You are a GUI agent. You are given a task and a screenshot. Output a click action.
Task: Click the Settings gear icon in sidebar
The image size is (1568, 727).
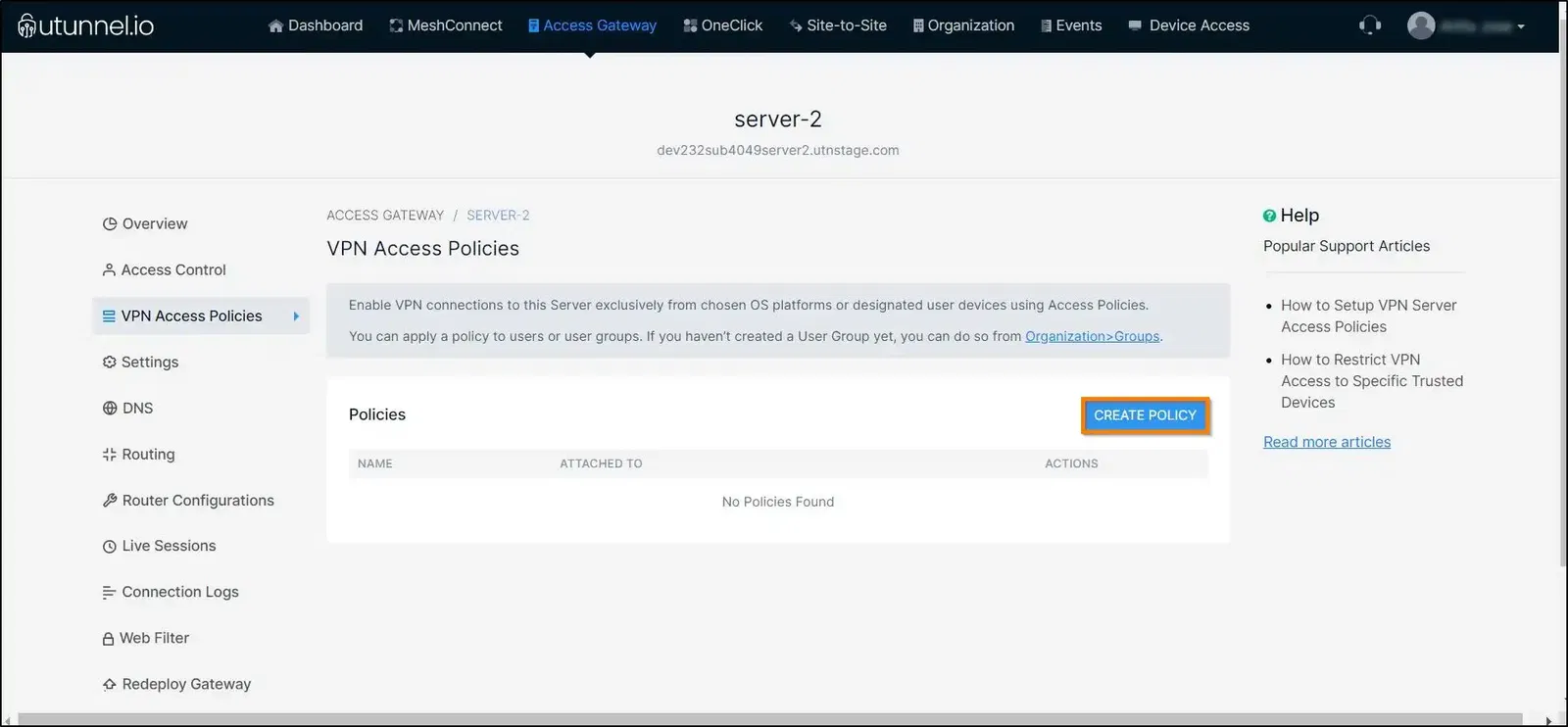coord(109,362)
